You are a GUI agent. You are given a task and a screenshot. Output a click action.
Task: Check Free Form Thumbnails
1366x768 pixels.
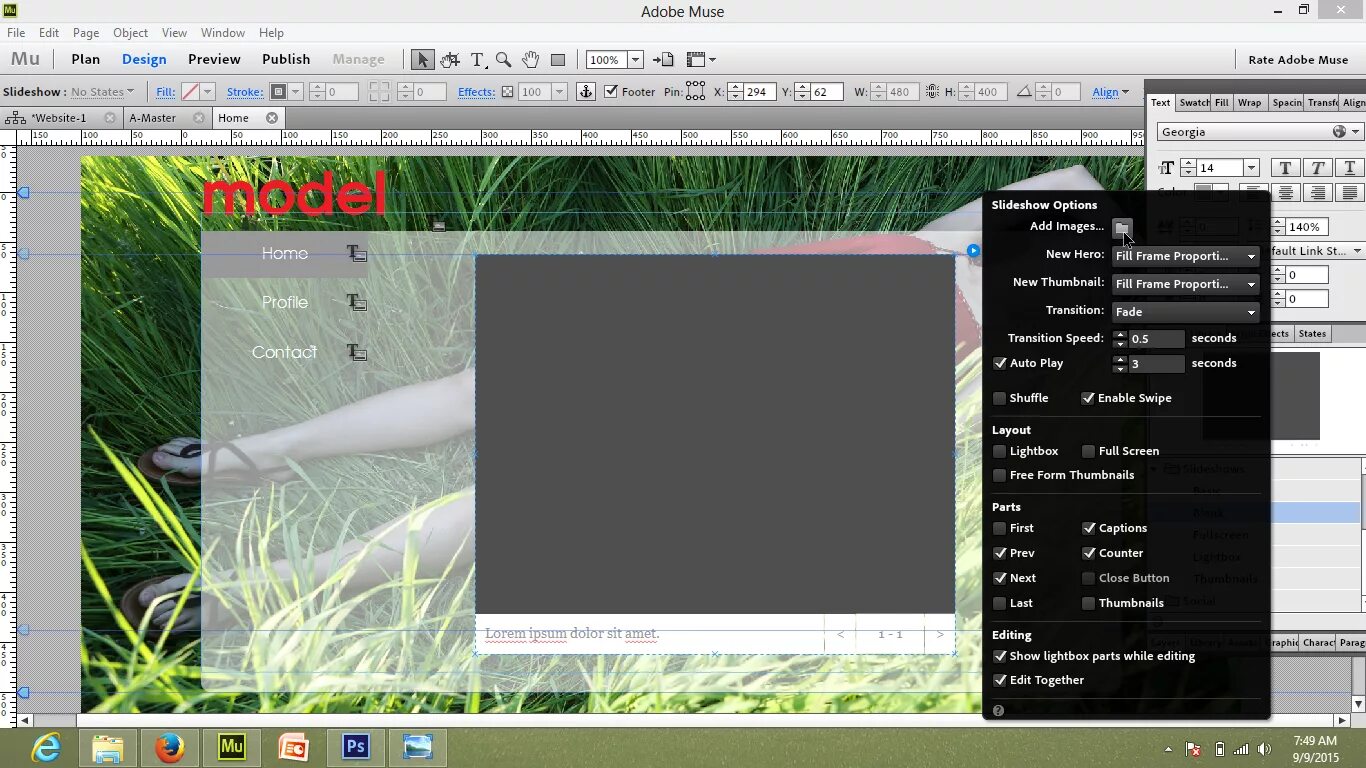click(x=1000, y=475)
